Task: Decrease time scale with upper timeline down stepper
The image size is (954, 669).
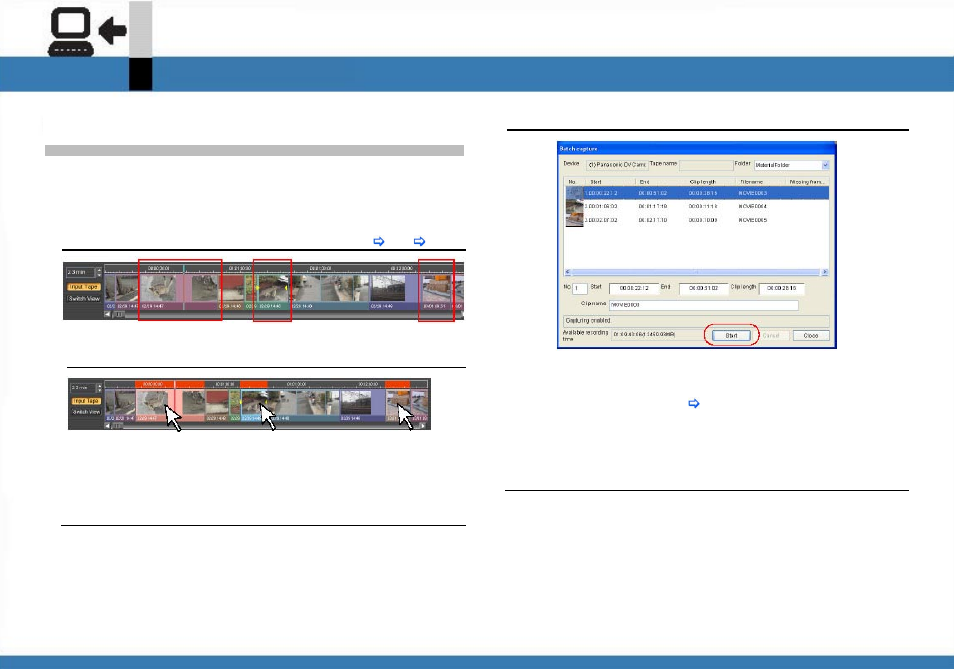Action: (x=99, y=274)
